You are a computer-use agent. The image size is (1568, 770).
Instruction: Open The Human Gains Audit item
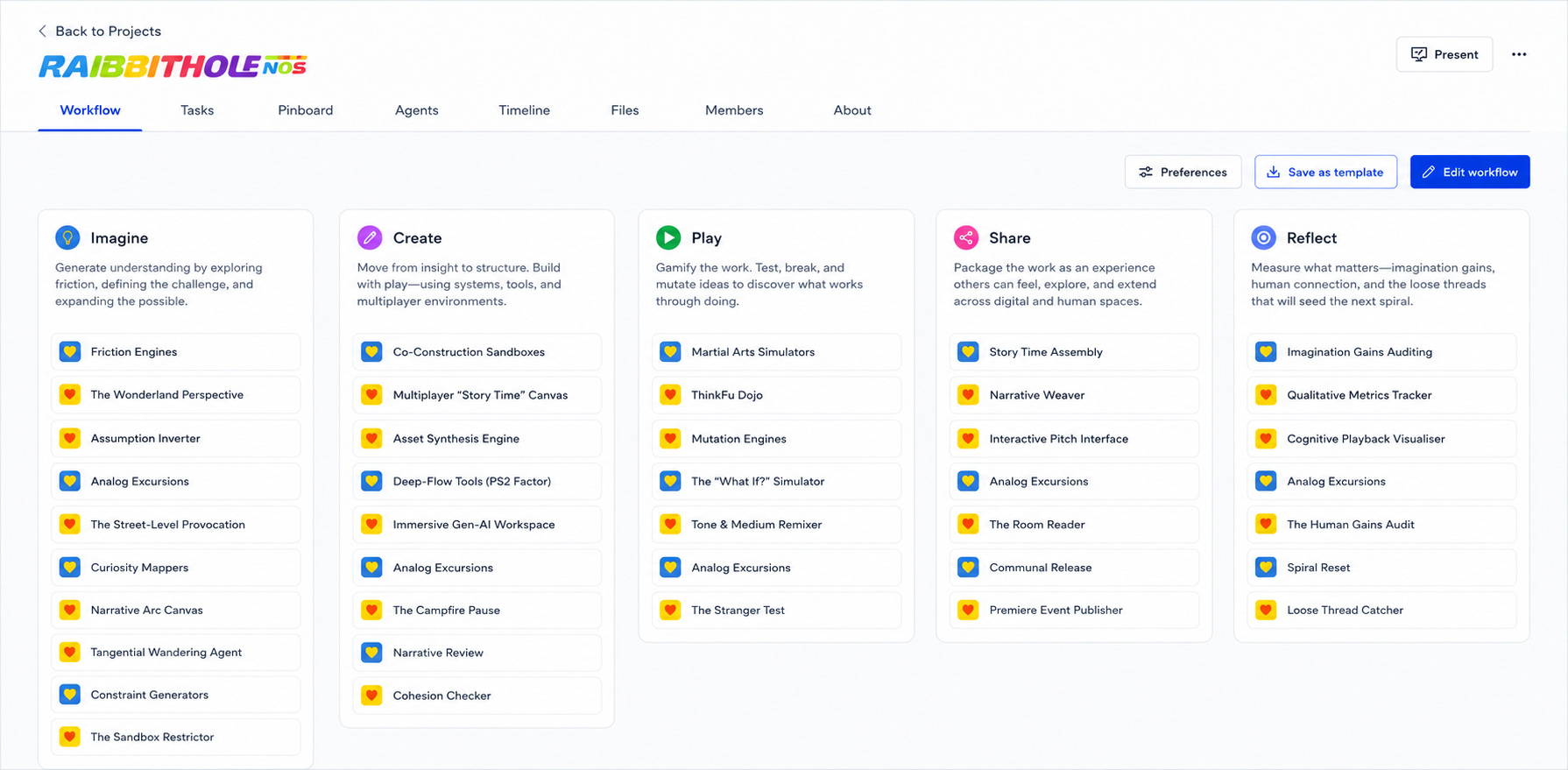click(x=1381, y=525)
